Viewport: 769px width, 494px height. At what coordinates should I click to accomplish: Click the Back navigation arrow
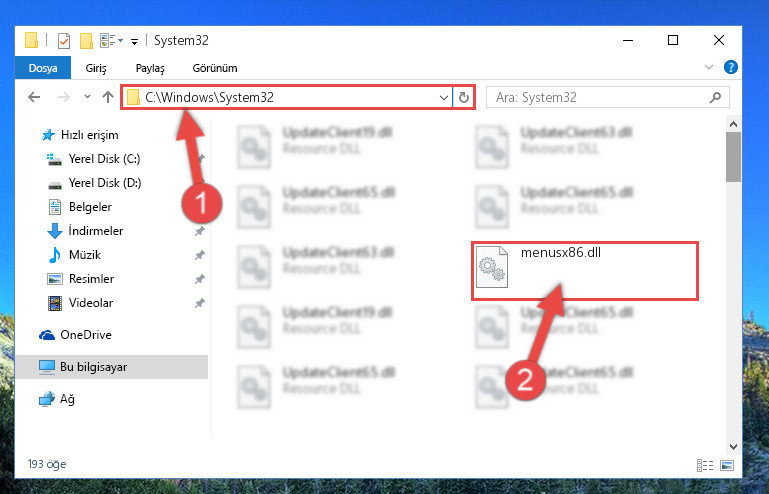click(x=34, y=97)
